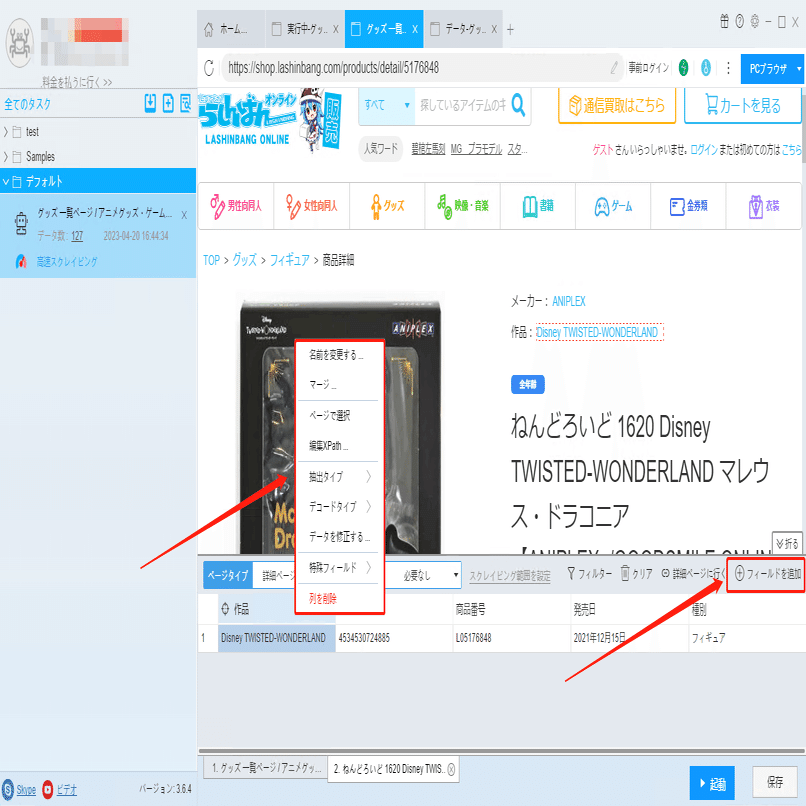The image size is (806, 806).
Task: Click the gift icon in title bar
Action: point(724,22)
